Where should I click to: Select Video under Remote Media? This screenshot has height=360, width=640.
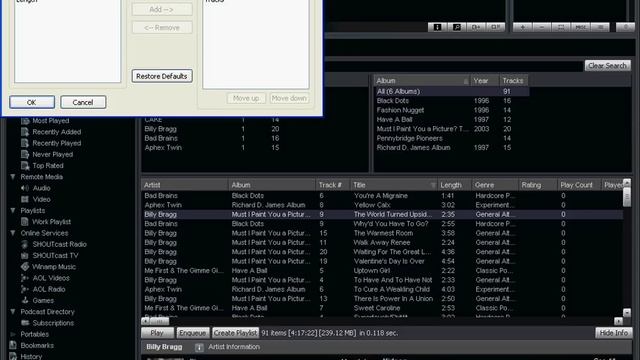(41, 199)
